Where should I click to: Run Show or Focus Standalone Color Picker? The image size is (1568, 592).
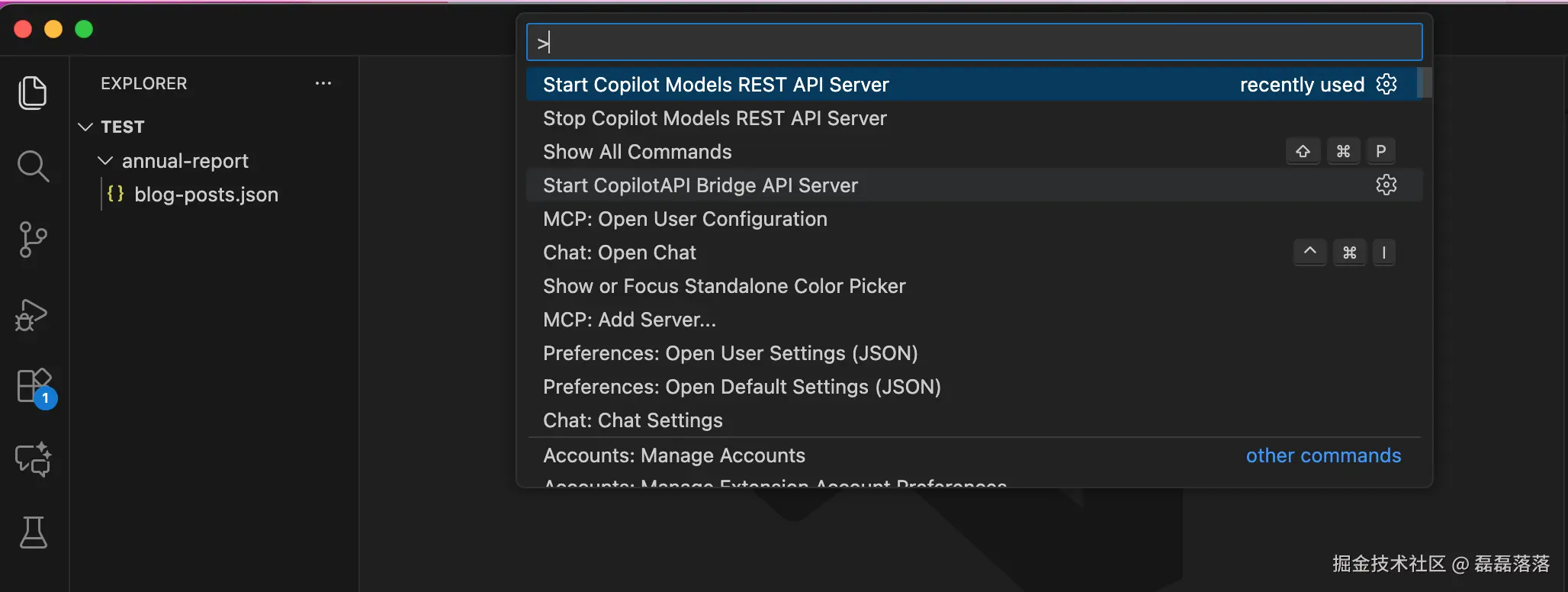point(724,286)
